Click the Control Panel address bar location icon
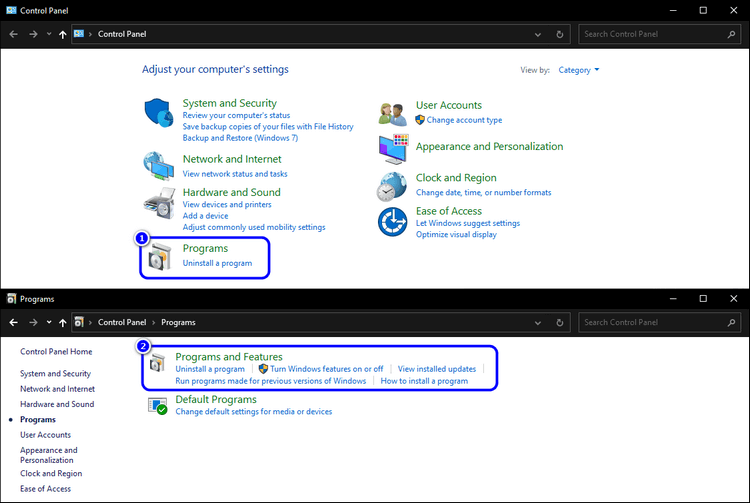This screenshot has height=503, width=750. pyautogui.click(x=79, y=34)
